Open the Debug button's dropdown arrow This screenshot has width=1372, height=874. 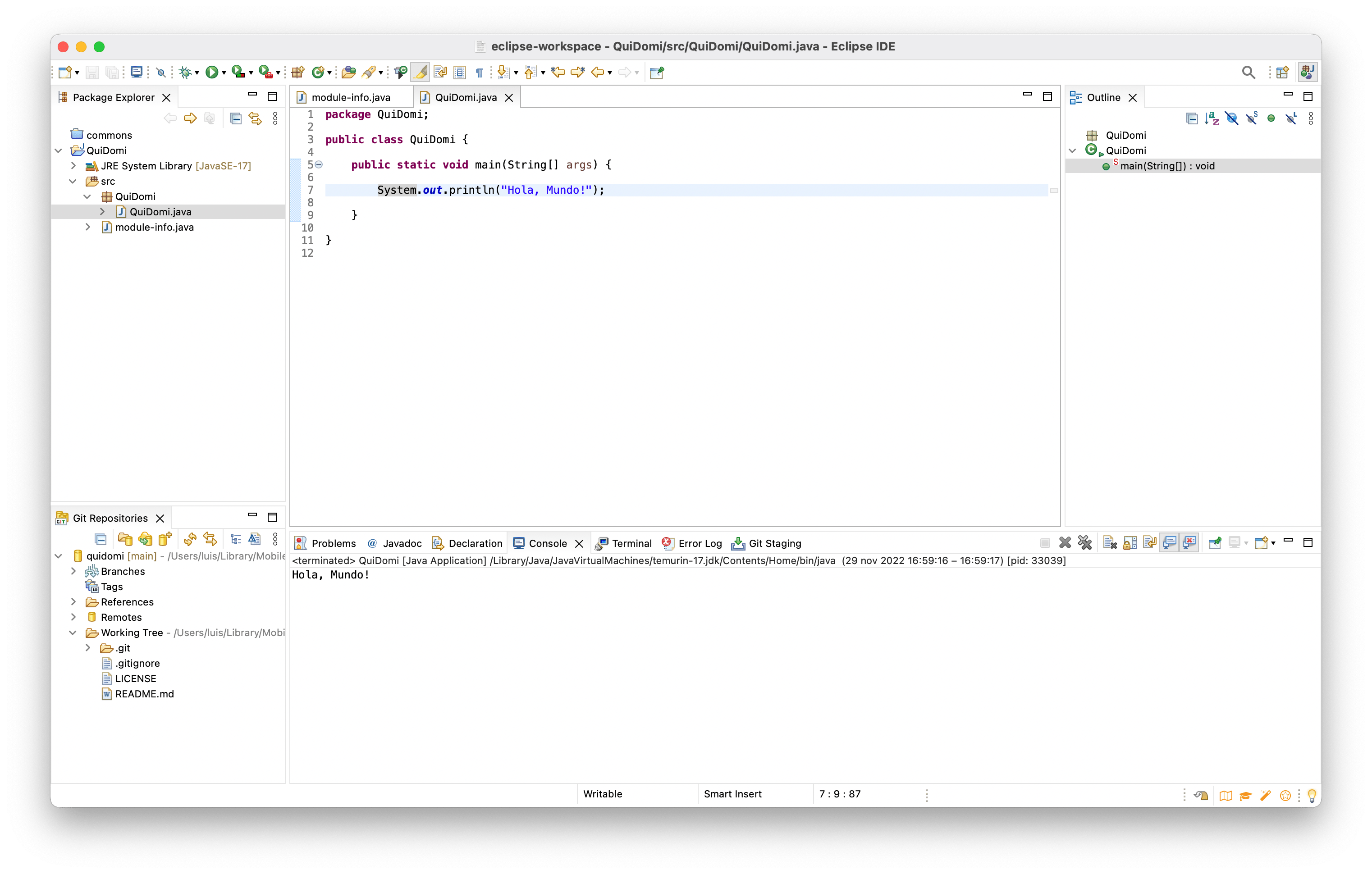[x=197, y=73]
